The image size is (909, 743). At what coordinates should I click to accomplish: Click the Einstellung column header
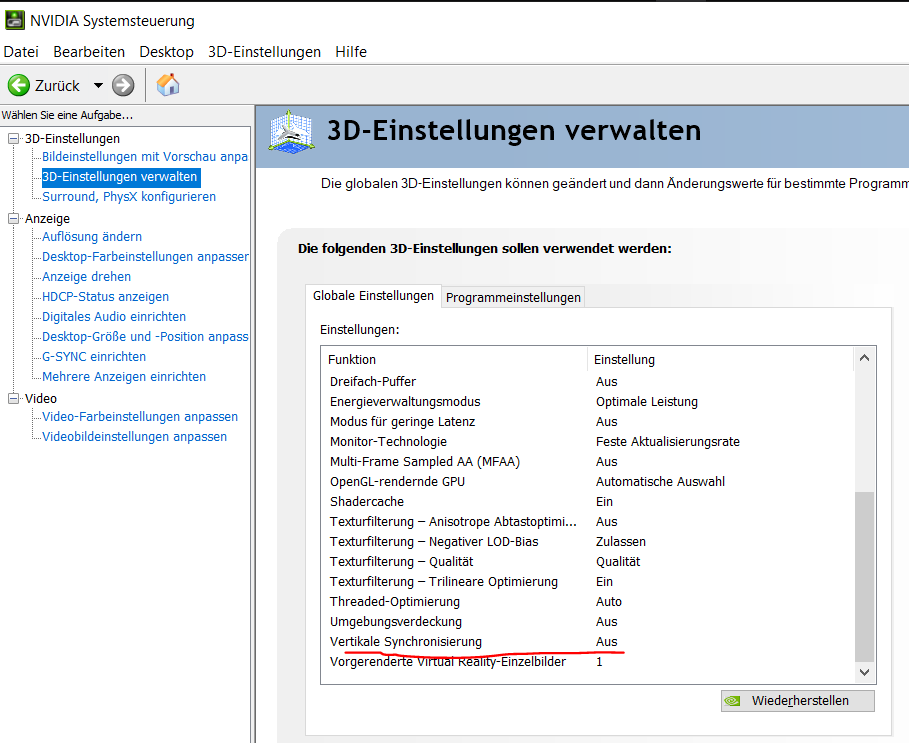pyautogui.click(x=721, y=359)
